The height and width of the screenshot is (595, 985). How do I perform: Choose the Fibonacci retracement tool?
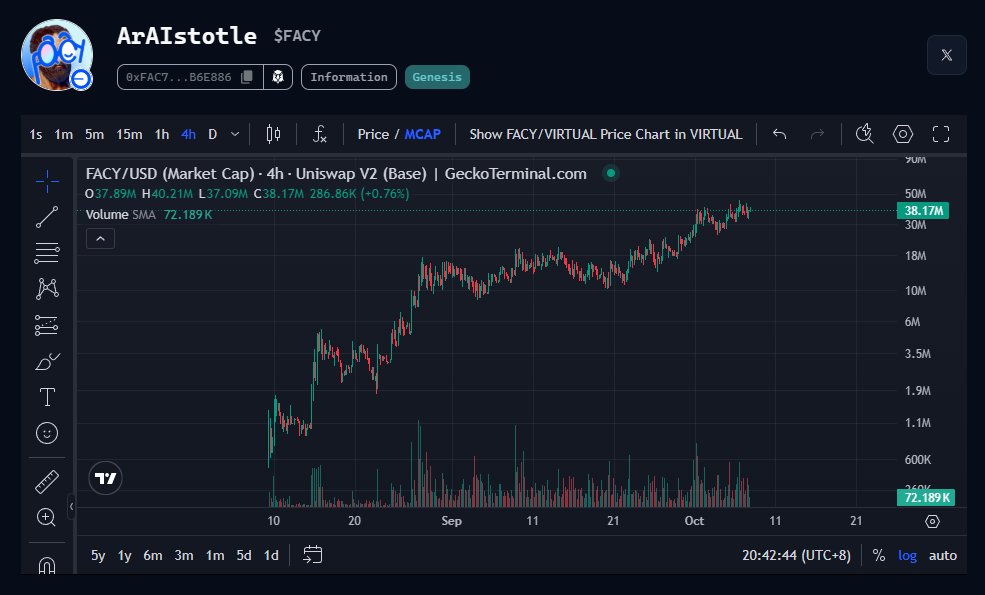coord(46,252)
